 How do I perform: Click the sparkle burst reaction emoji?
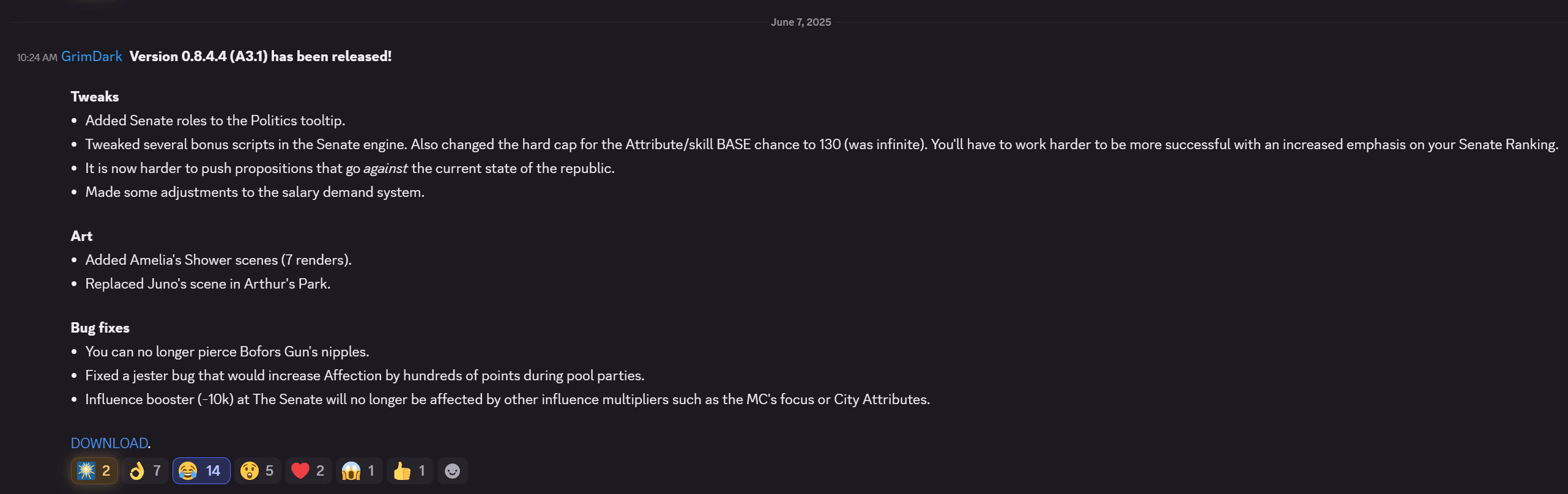pos(94,471)
